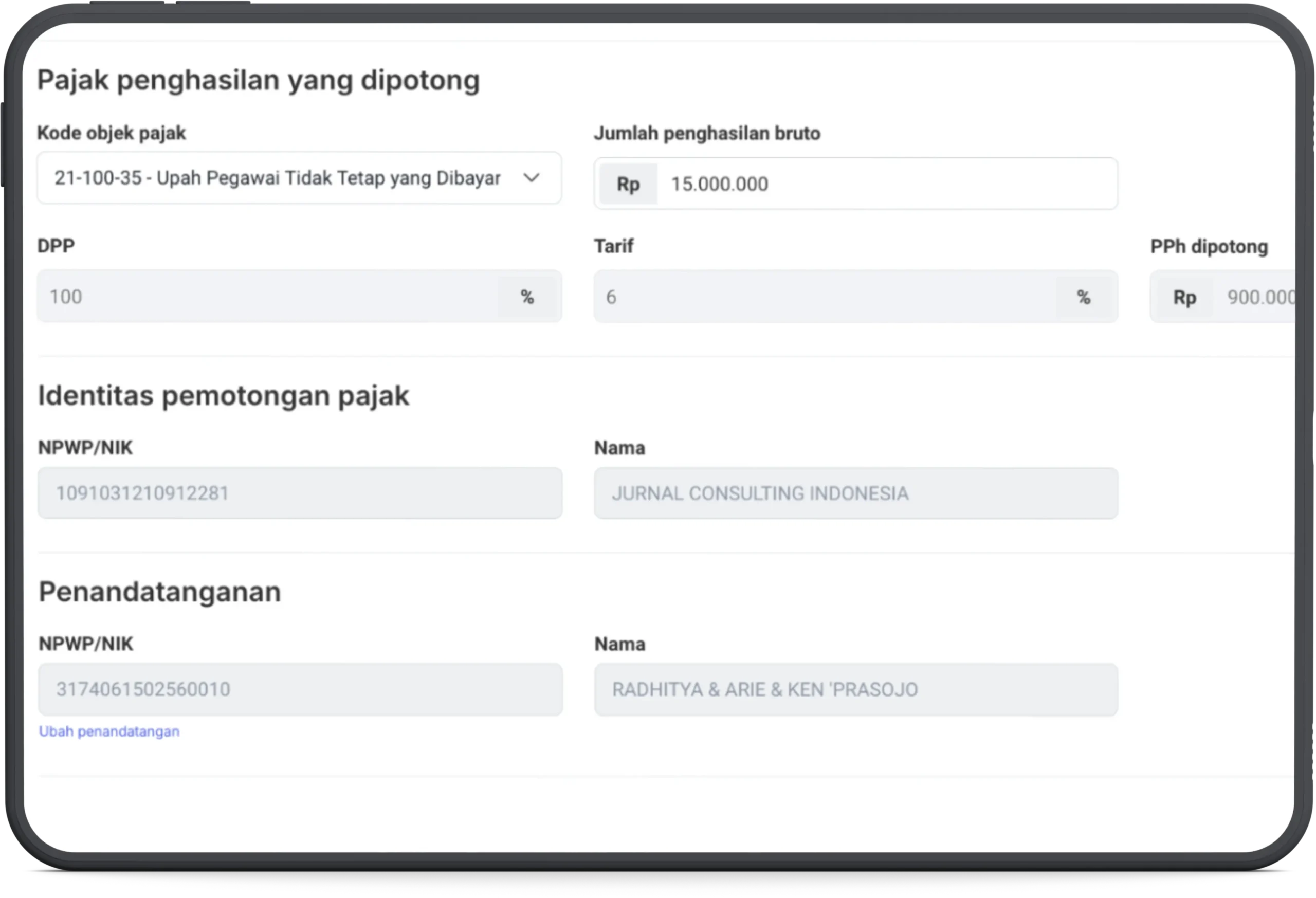Click the percent suffix of the DPP field

[x=527, y=297]
